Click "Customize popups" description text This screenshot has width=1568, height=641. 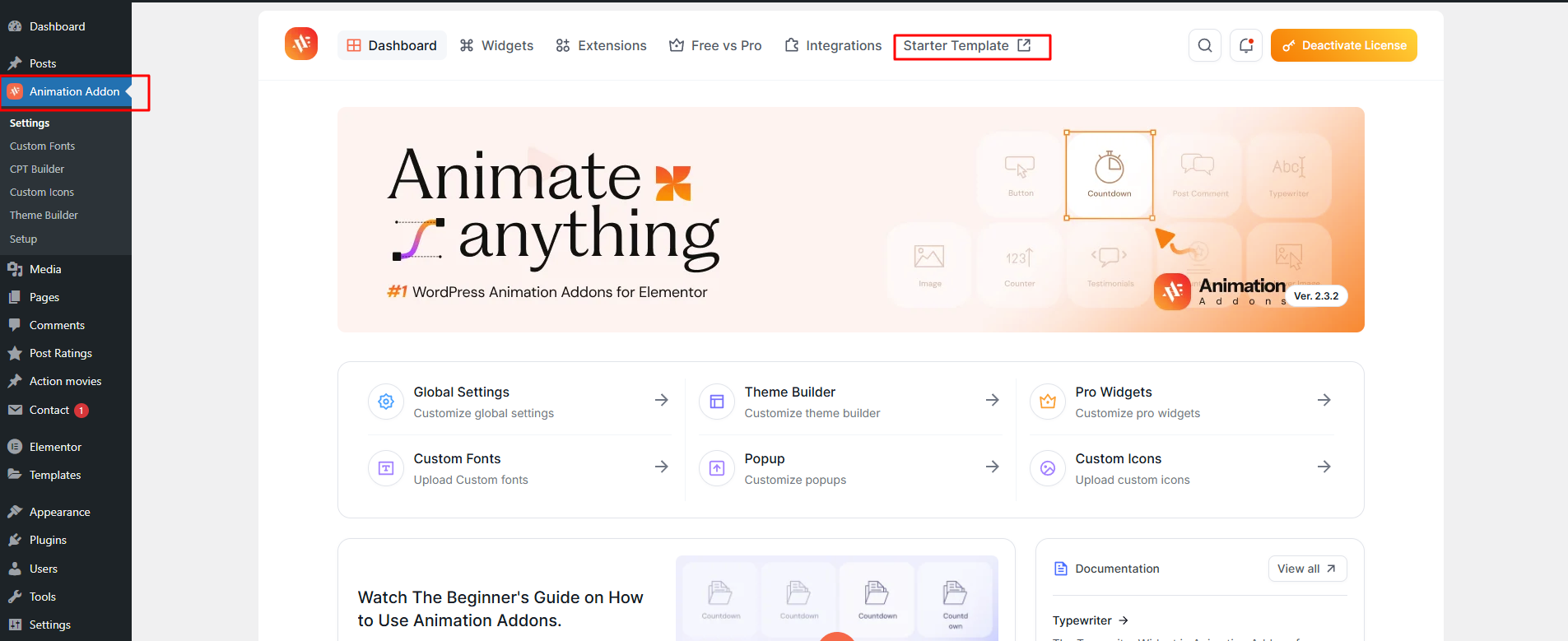[795, 480]
